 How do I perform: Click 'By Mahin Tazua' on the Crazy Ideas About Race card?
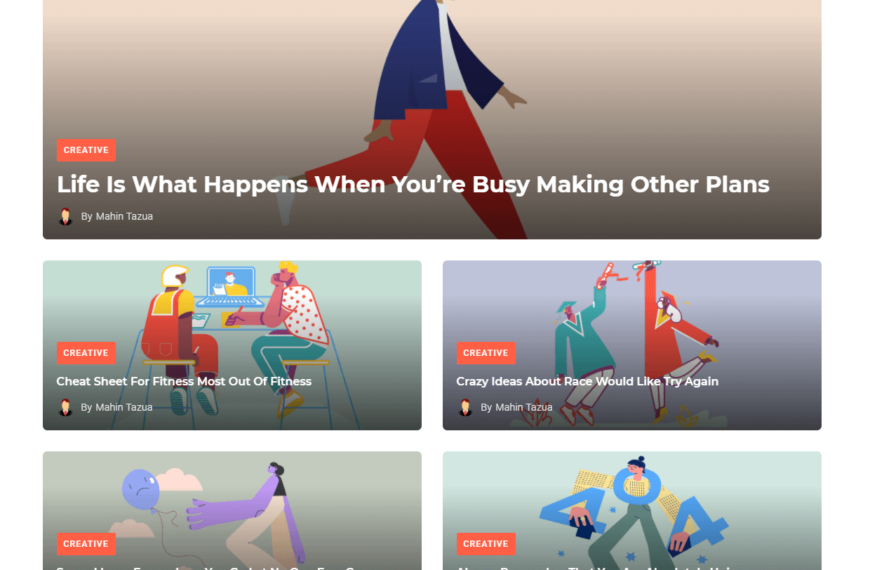coord(517,407)
